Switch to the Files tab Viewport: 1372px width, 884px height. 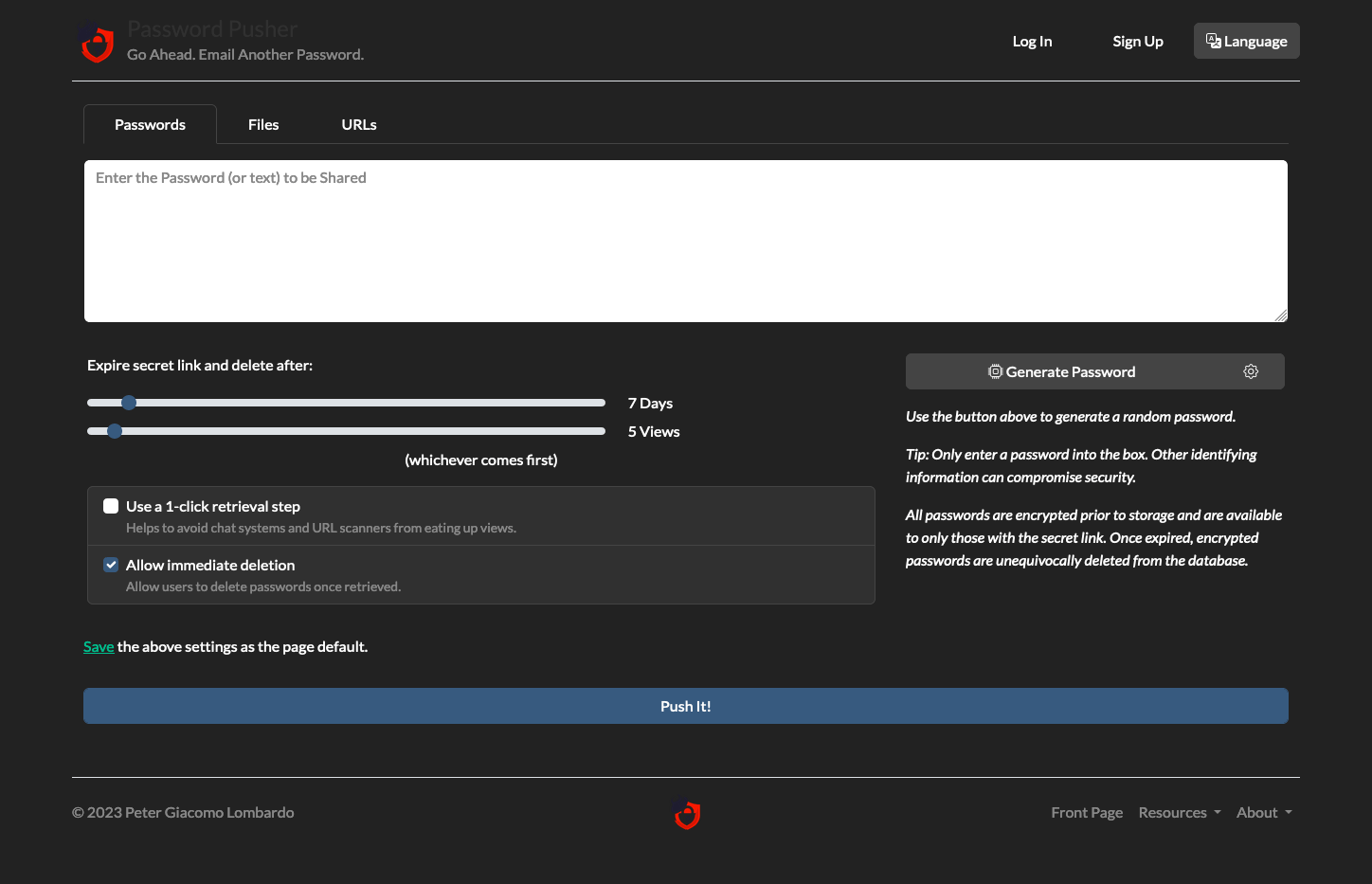click(263, 124)
